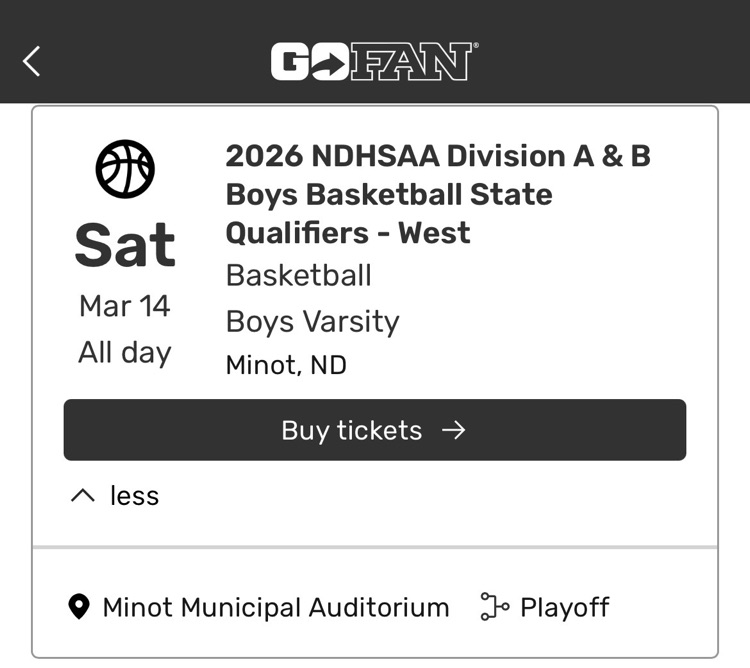750x668 pixels.
Task: Click the basketball sport icon
Action: point(125,168)
